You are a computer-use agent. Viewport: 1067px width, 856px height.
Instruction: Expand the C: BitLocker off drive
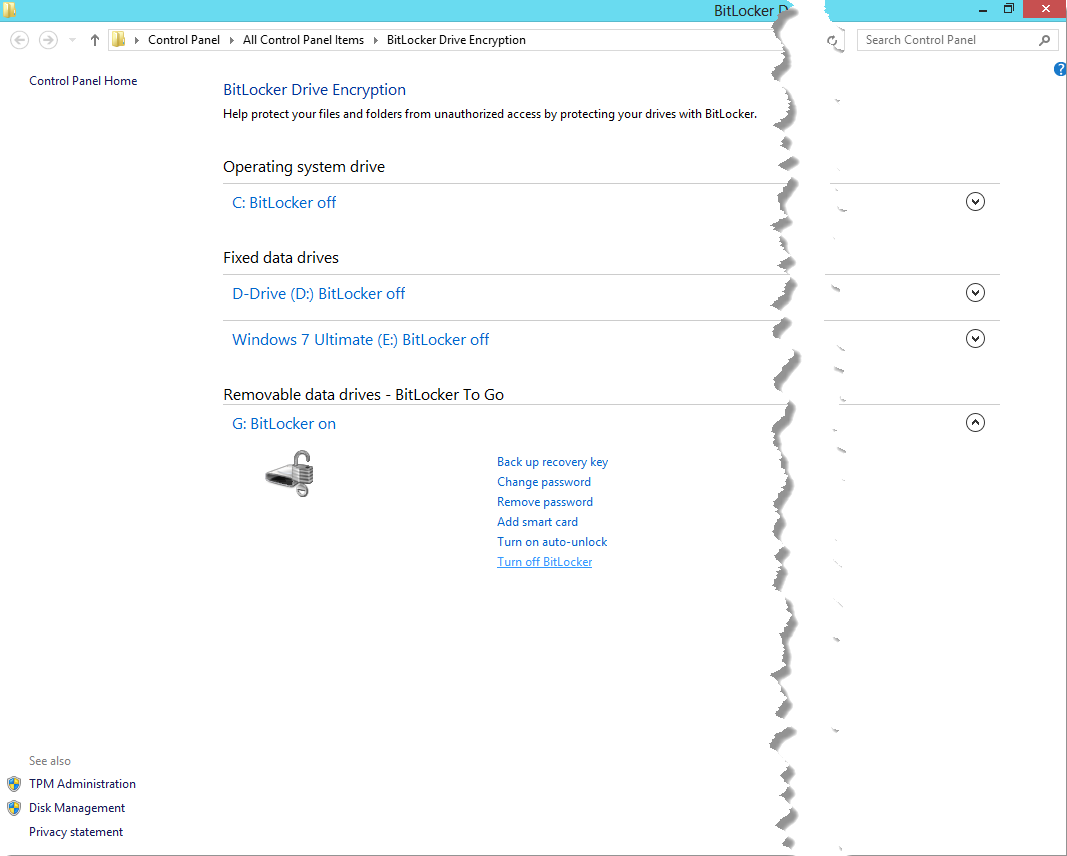coord(975,201)
